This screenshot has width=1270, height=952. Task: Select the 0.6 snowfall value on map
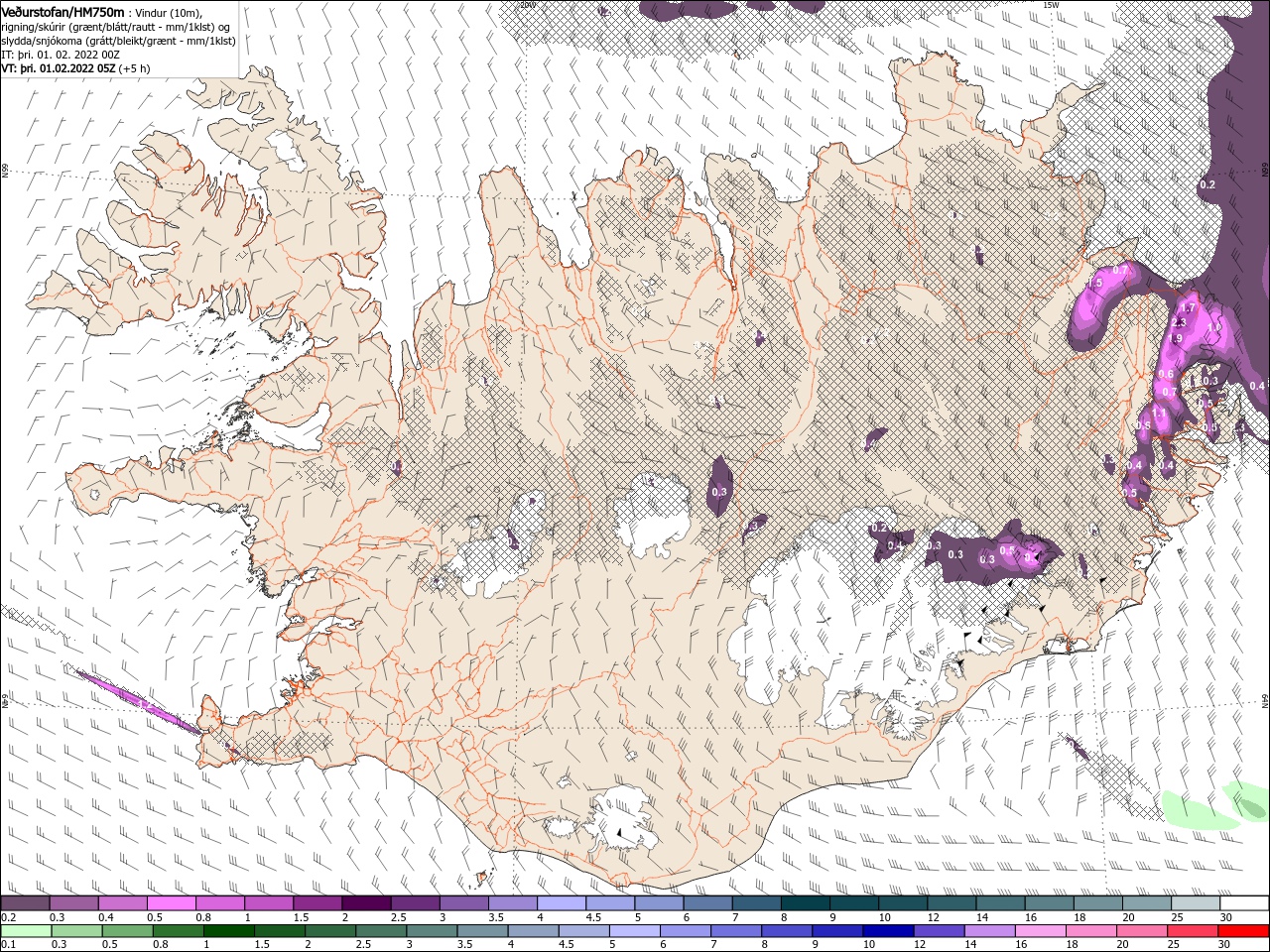point(1166,375)
